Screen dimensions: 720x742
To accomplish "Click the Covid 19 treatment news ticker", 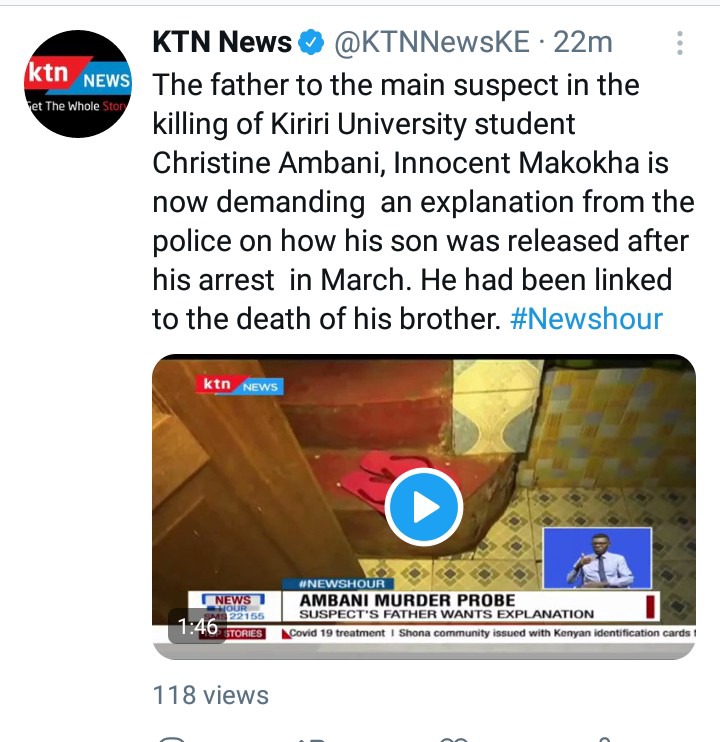I will pos(337,633).
